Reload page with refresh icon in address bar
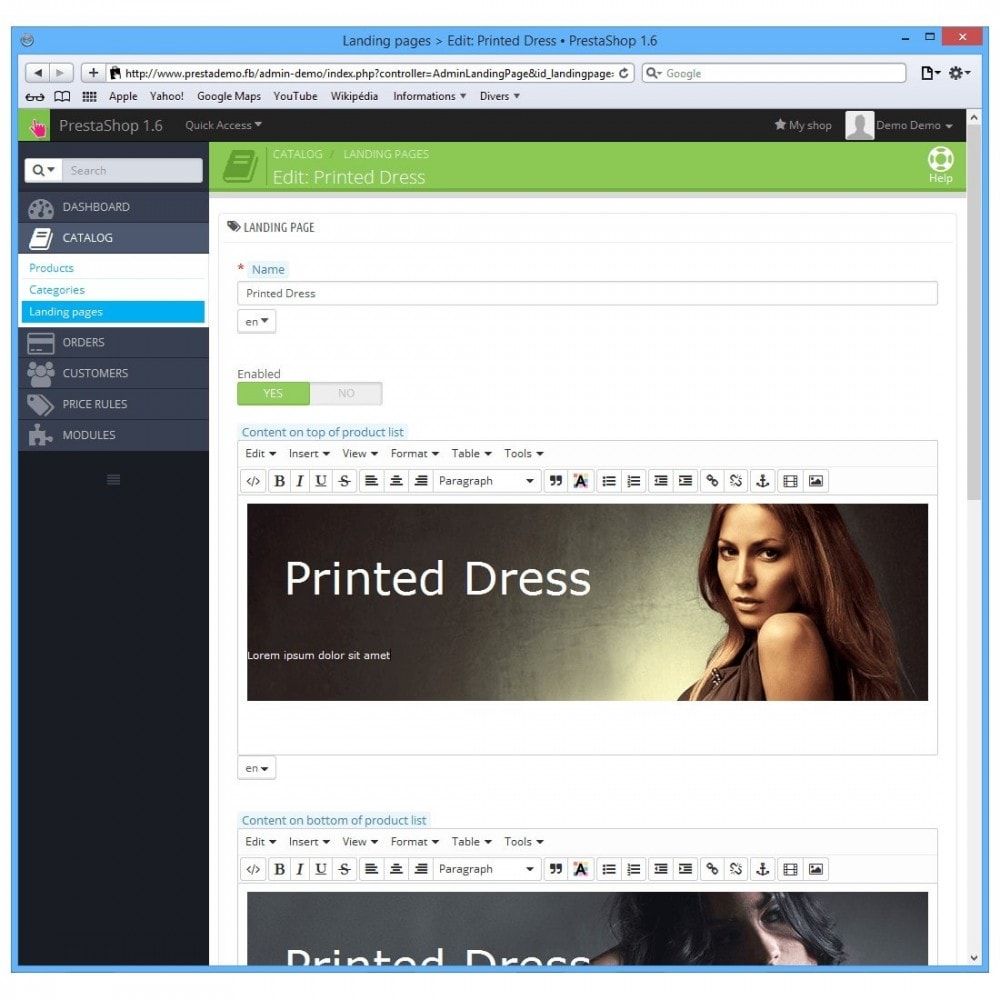1000x1000 pixels. (x=624, y=73)
